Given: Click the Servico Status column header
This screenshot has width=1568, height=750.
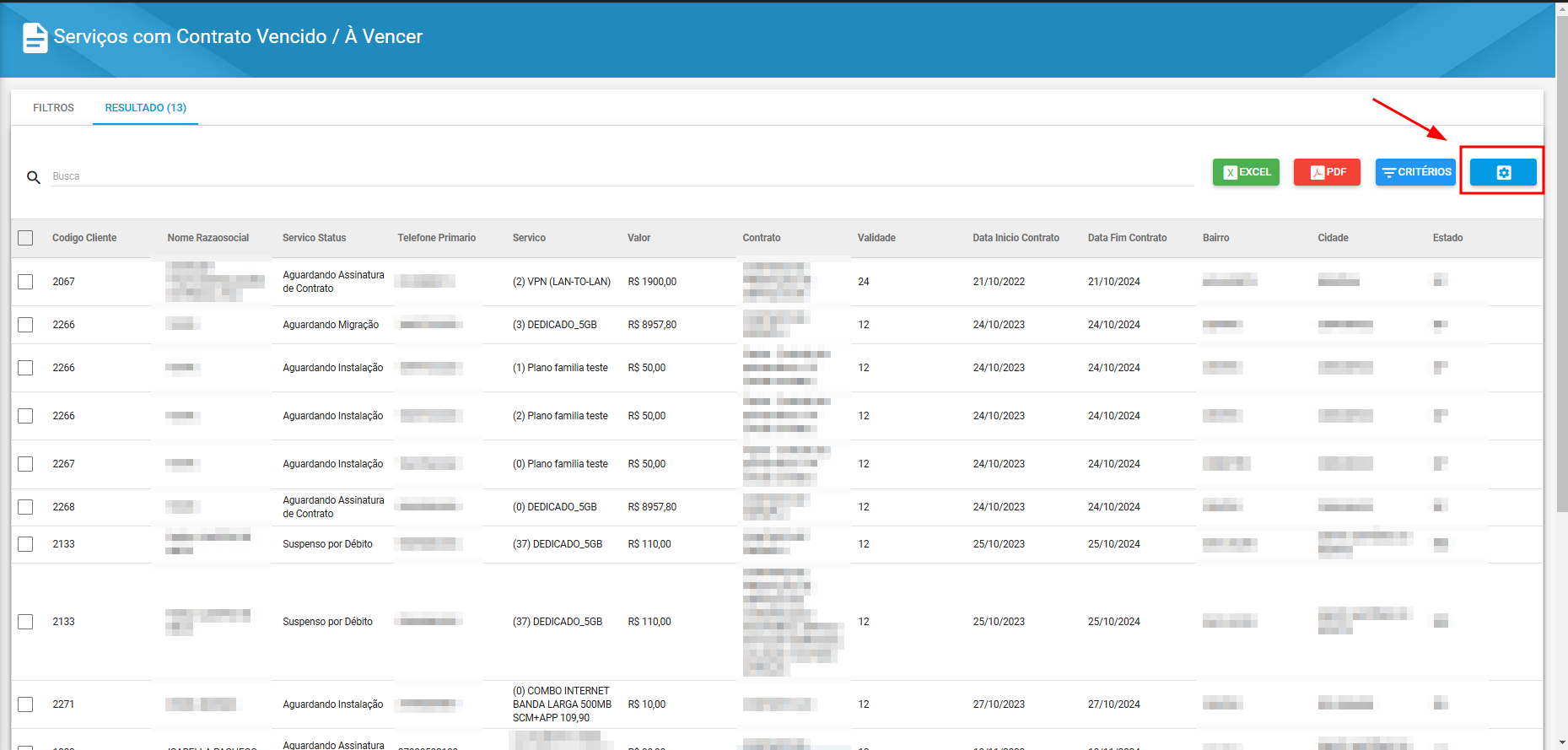Looking at the screenshot, I should pyautogui.click(x=315, y=238).
